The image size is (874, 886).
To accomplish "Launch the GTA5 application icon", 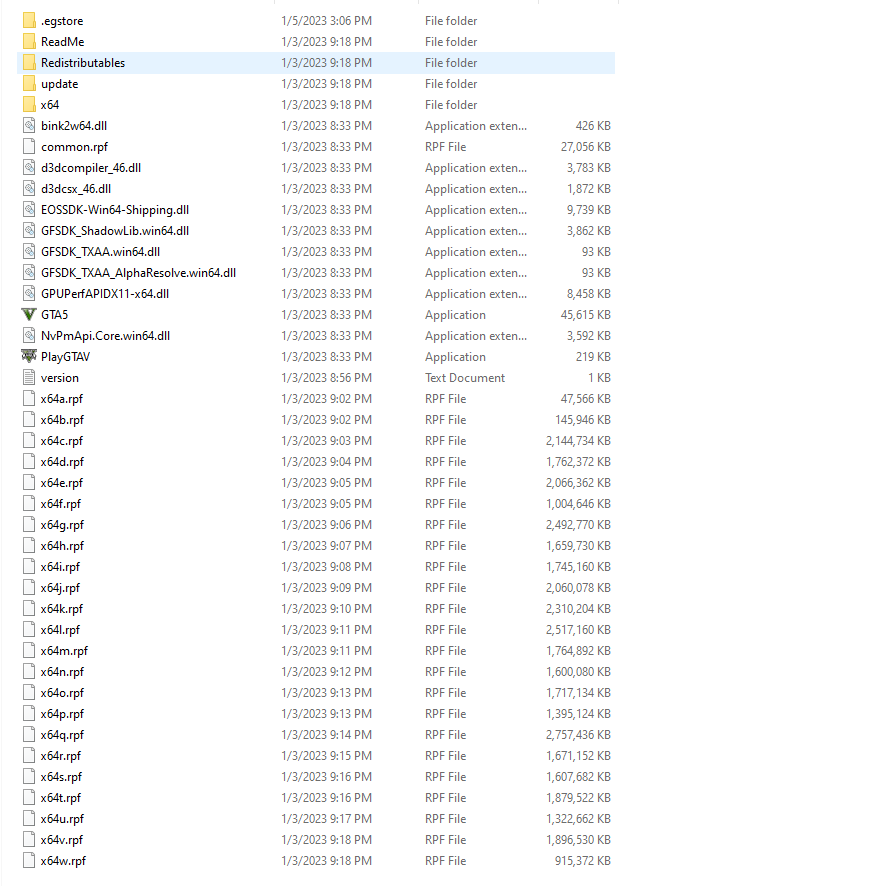I will 28,314.
